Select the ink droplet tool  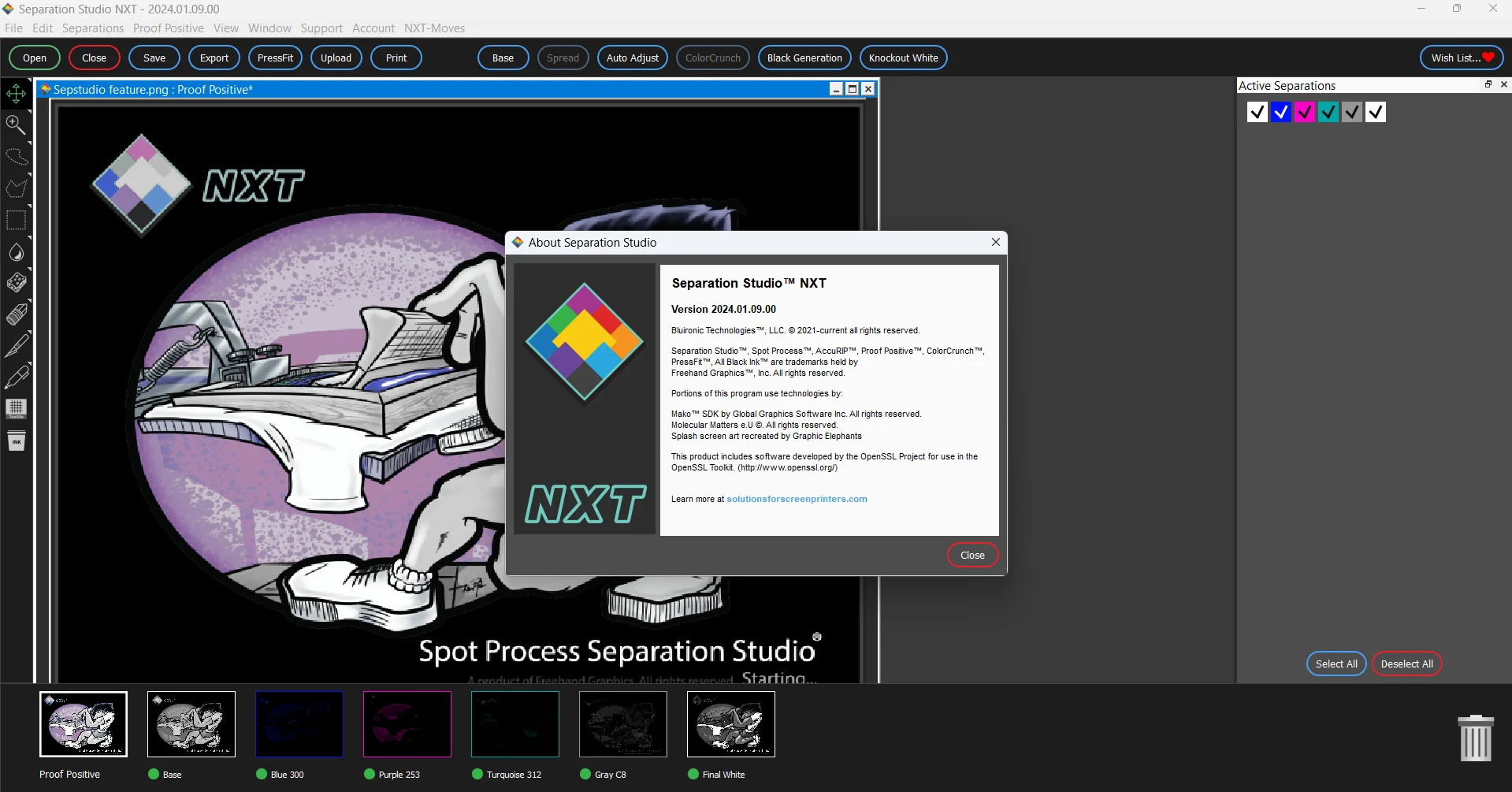click(x=16, y=252)
